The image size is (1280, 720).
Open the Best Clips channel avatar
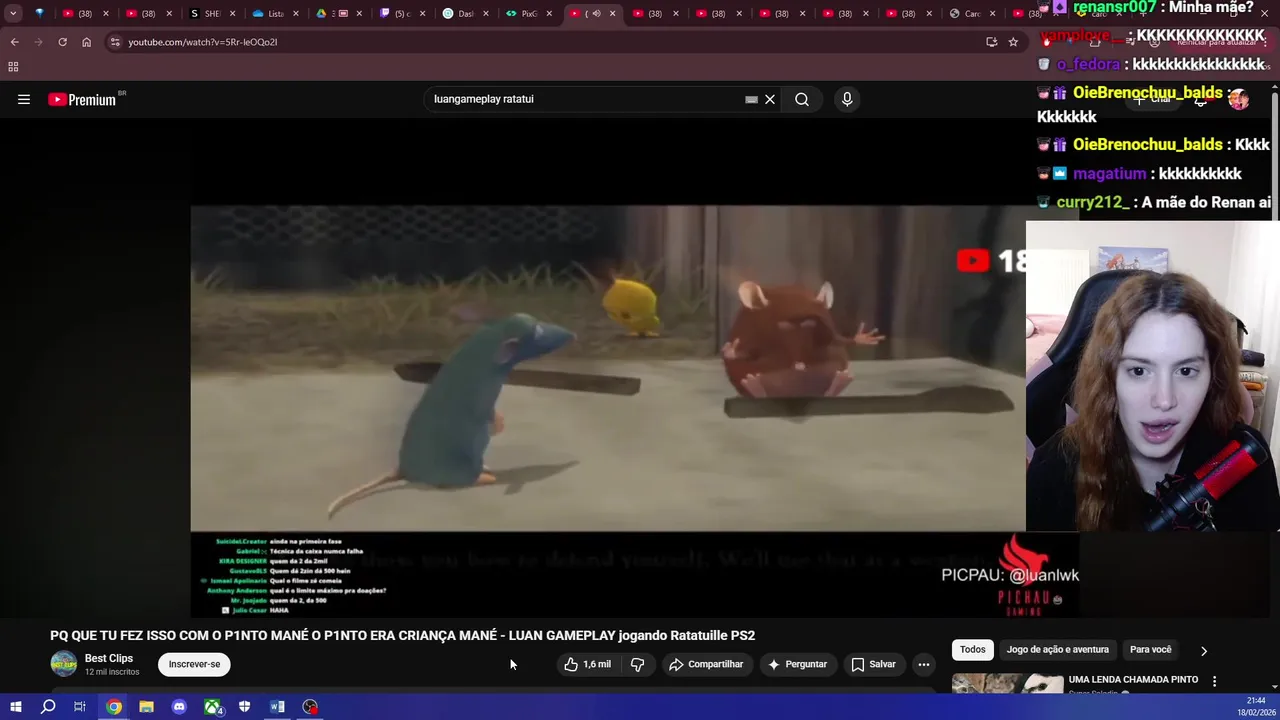tap(63, 664)
